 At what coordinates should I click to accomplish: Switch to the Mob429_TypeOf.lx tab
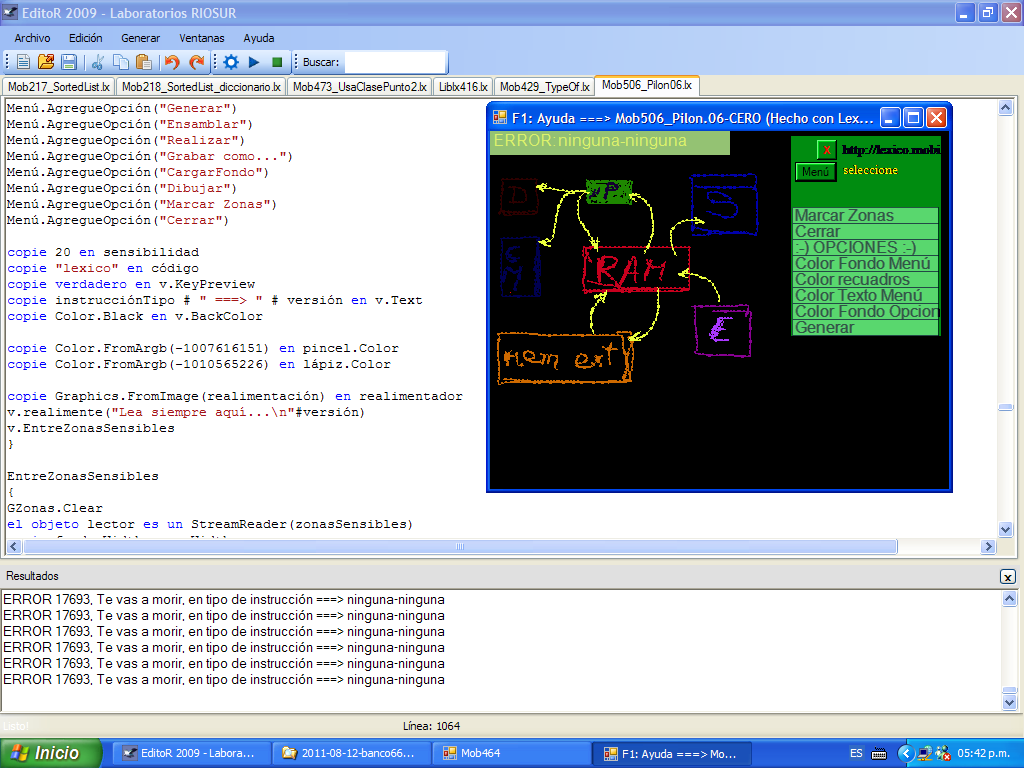(x=544, y=87)
